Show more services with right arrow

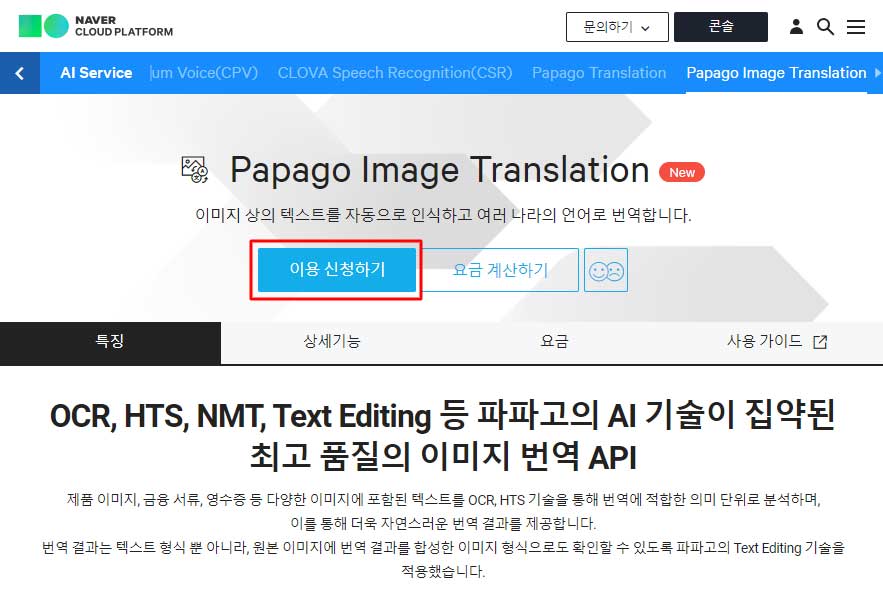pyautogui.click(x=877, y=73)
